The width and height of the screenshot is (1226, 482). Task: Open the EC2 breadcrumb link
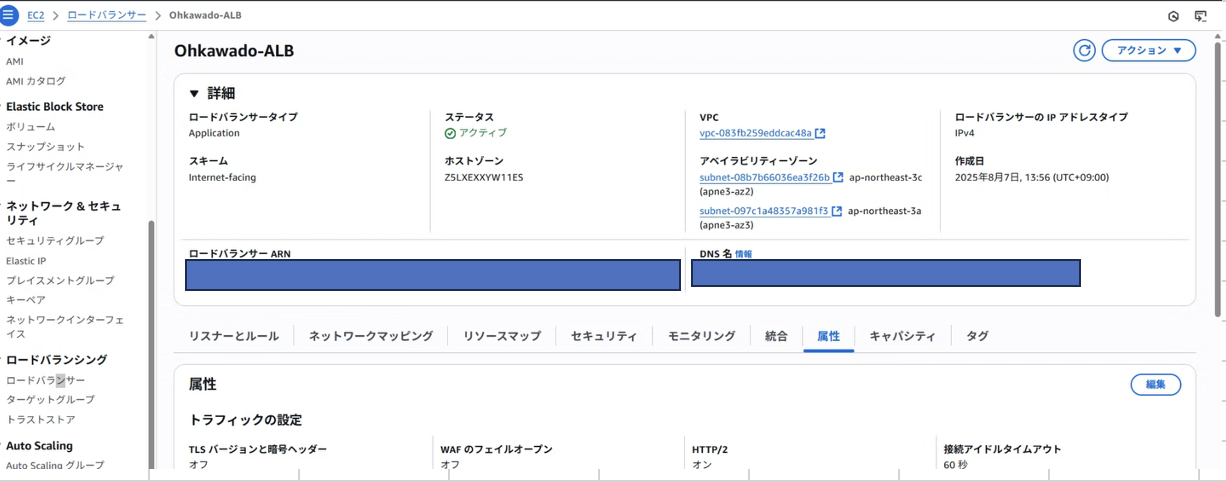click(36, 16)
